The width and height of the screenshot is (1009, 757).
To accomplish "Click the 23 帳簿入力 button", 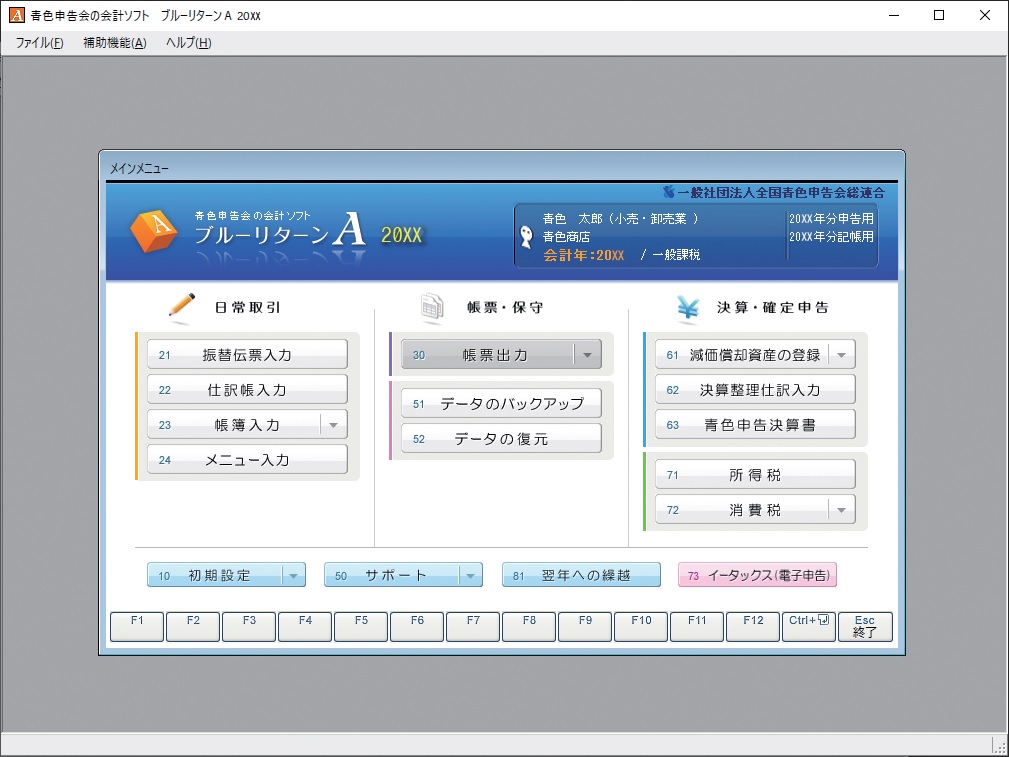I will [x=234, y=425].
